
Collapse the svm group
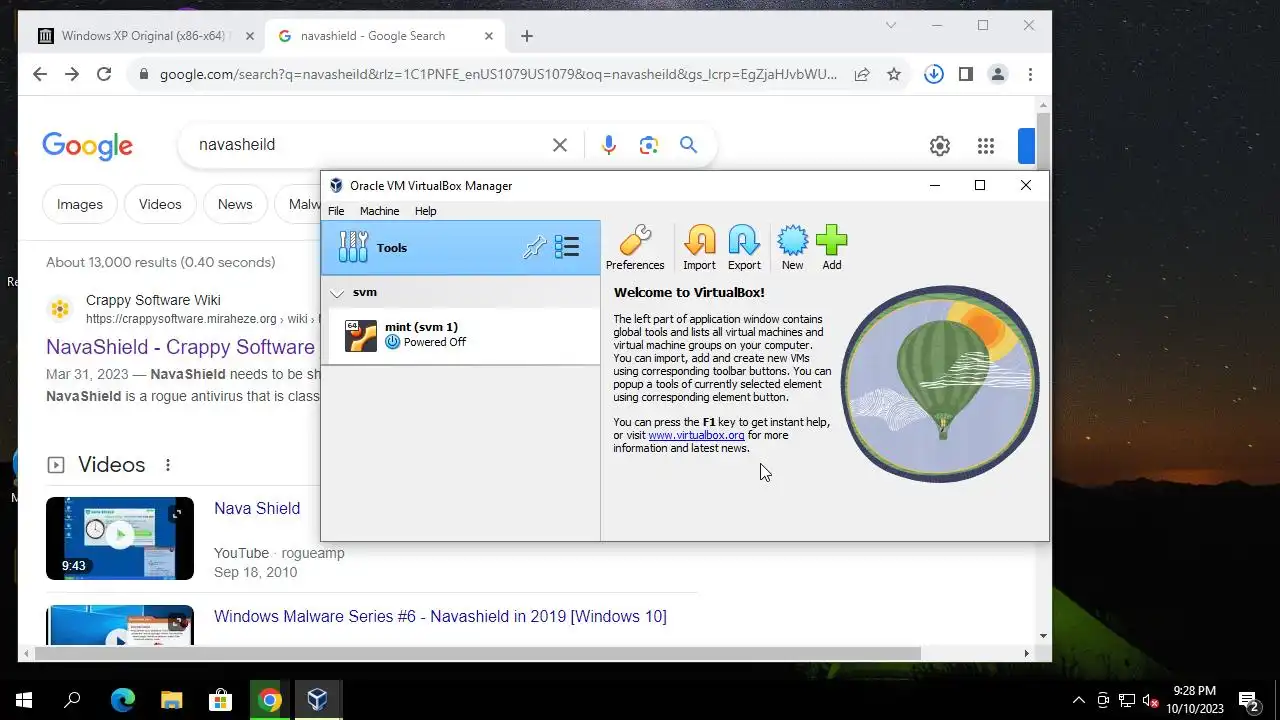click(x=337, y=293)
